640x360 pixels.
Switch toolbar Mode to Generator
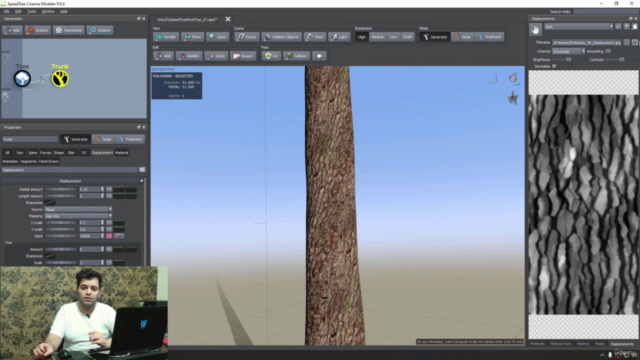(435, 37)
